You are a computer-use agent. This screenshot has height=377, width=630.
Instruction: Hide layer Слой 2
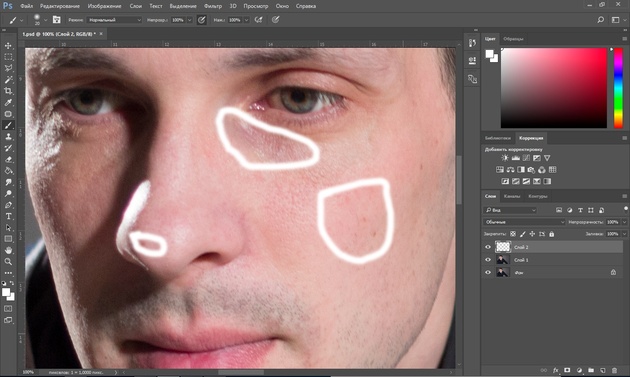(488, 247)
